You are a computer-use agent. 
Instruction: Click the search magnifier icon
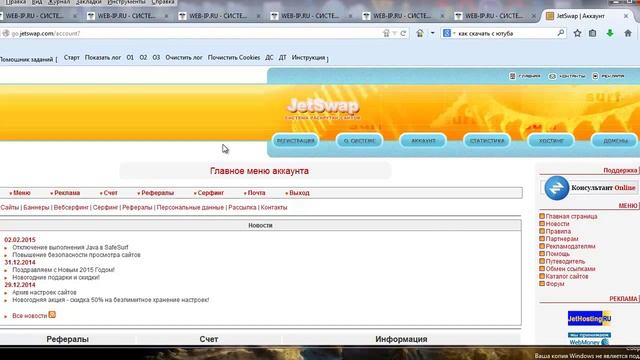point(561,33)
